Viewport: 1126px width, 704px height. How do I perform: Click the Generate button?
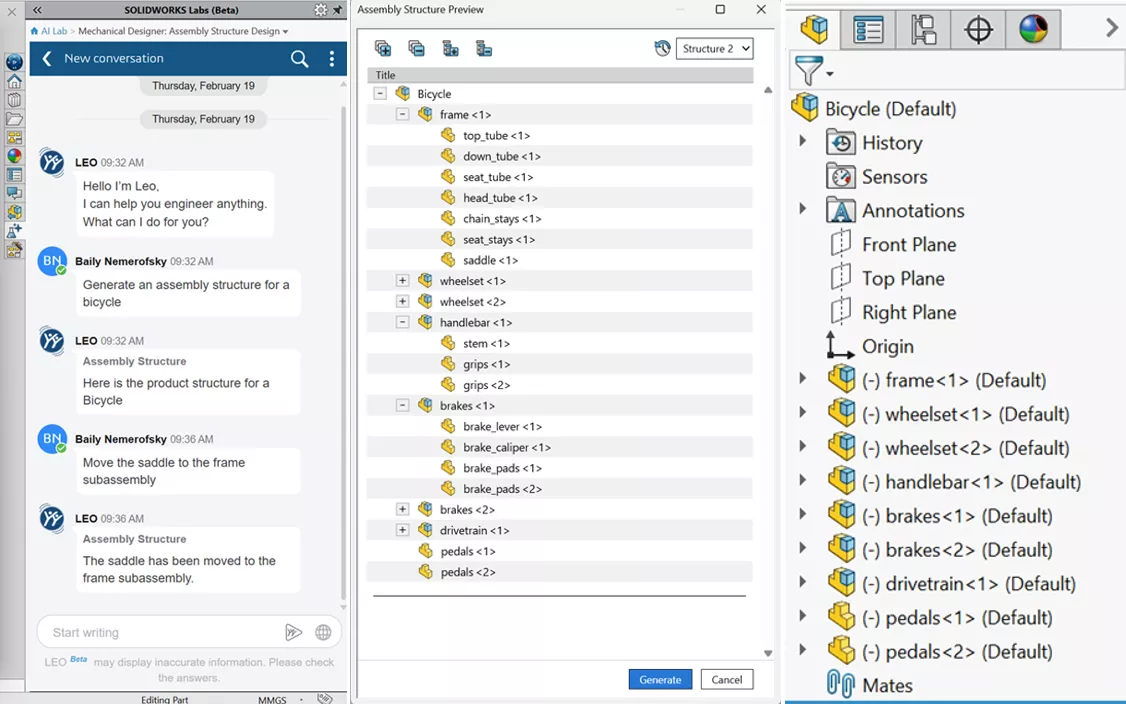(660, 679)
